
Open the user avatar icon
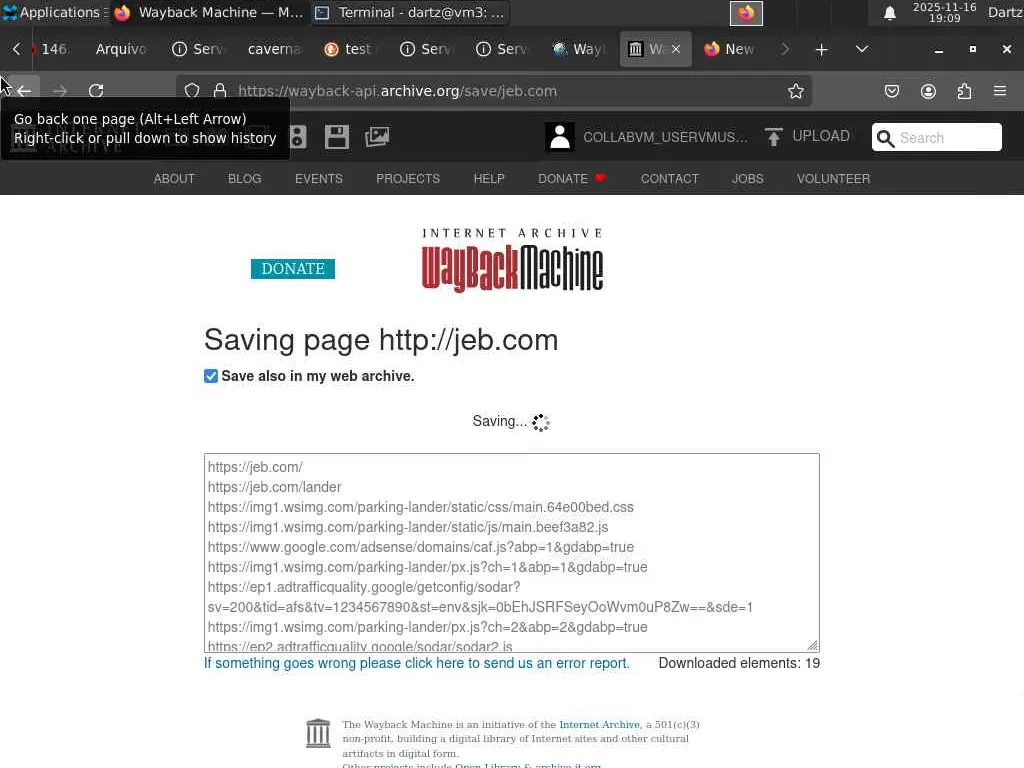click(x=560, y=137)
